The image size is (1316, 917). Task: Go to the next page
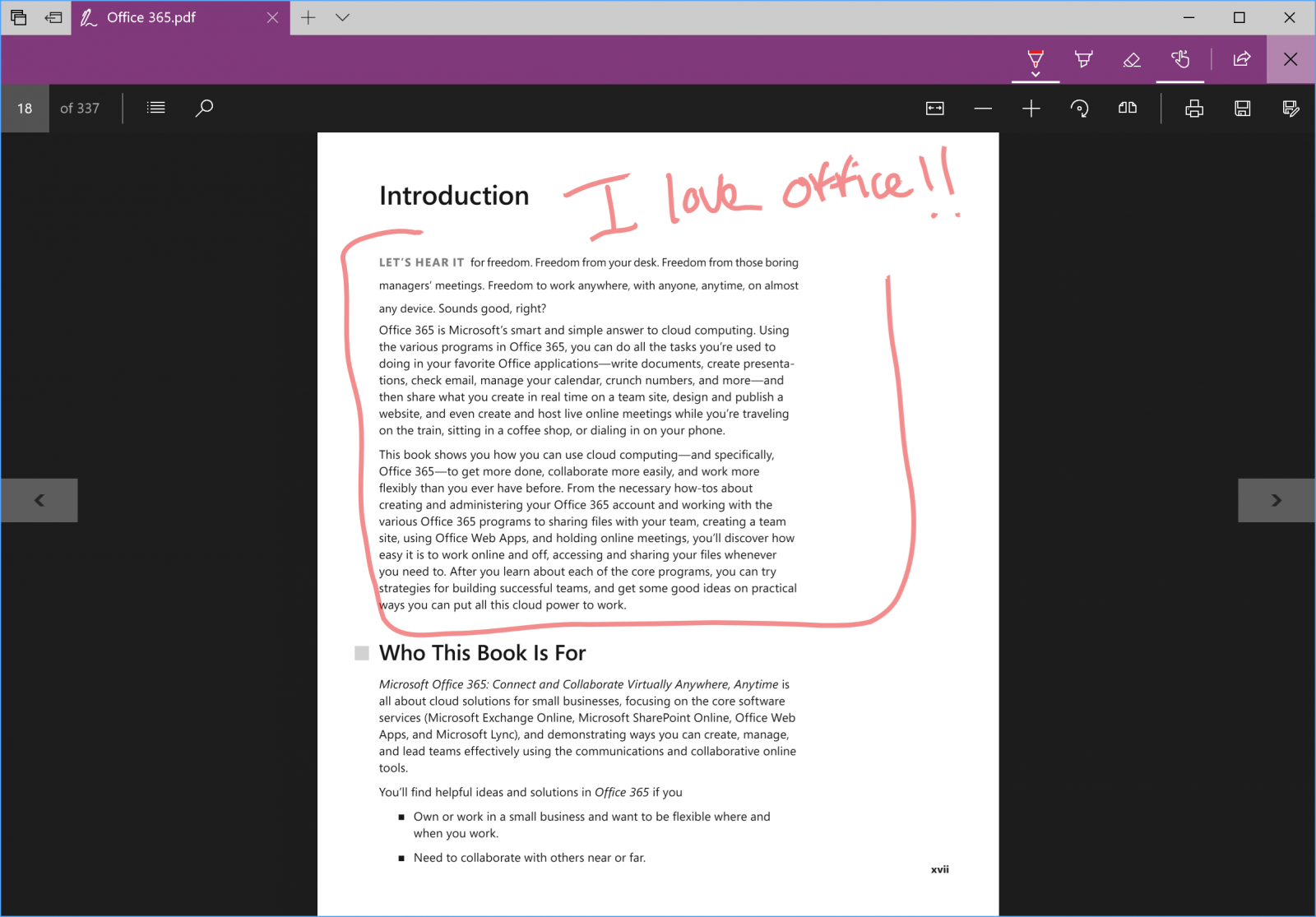(x=1276, y=499)
